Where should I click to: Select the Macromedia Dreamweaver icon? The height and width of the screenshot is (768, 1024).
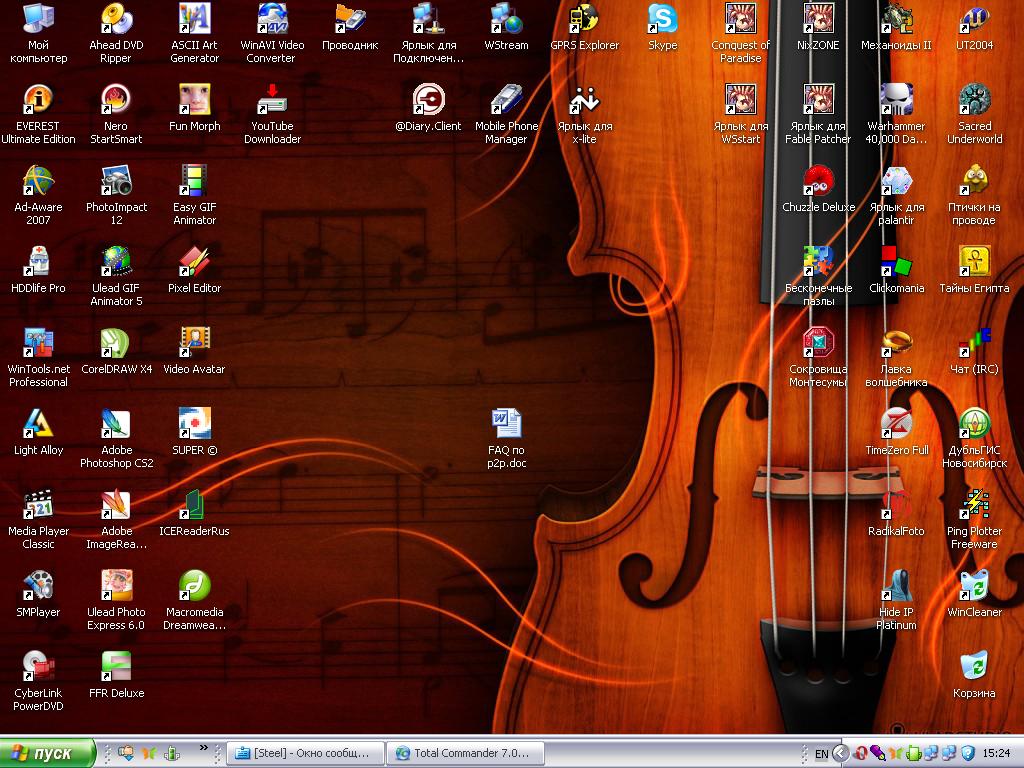coord(194,586)
